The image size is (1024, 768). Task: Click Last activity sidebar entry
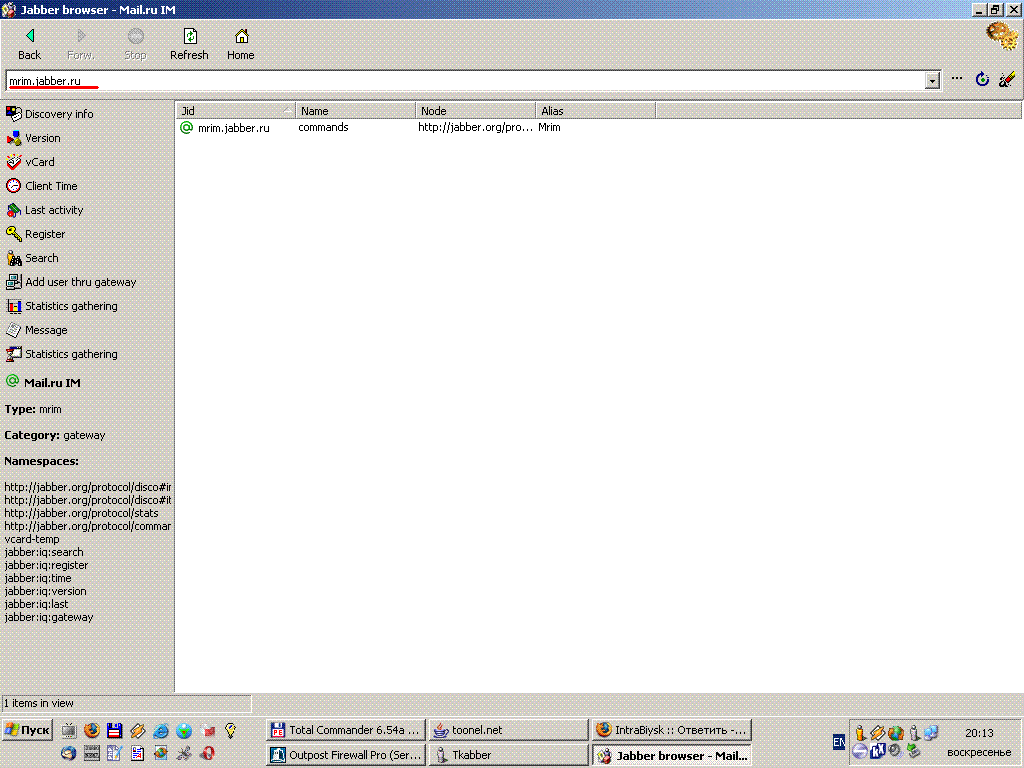click(53, 210)
